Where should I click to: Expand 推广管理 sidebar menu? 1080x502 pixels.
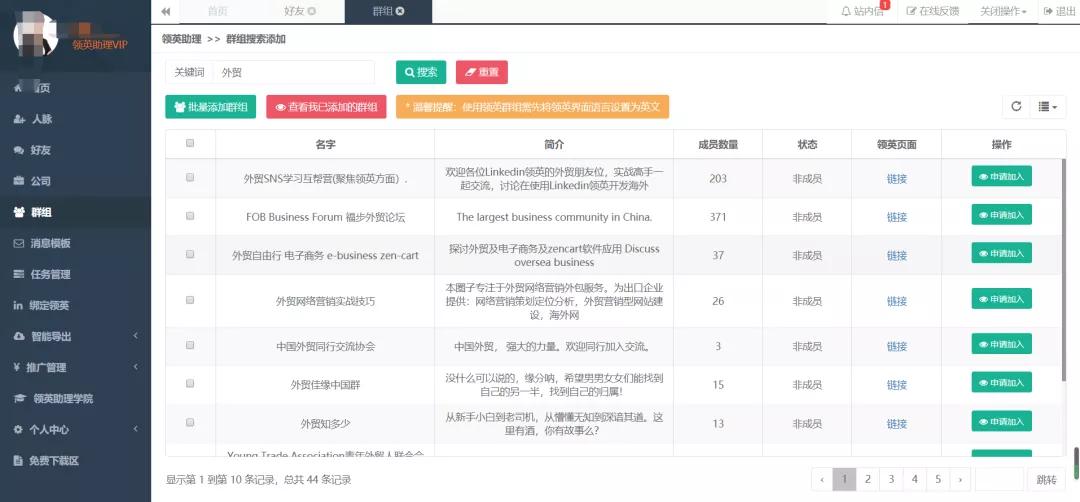pos(75,367)
